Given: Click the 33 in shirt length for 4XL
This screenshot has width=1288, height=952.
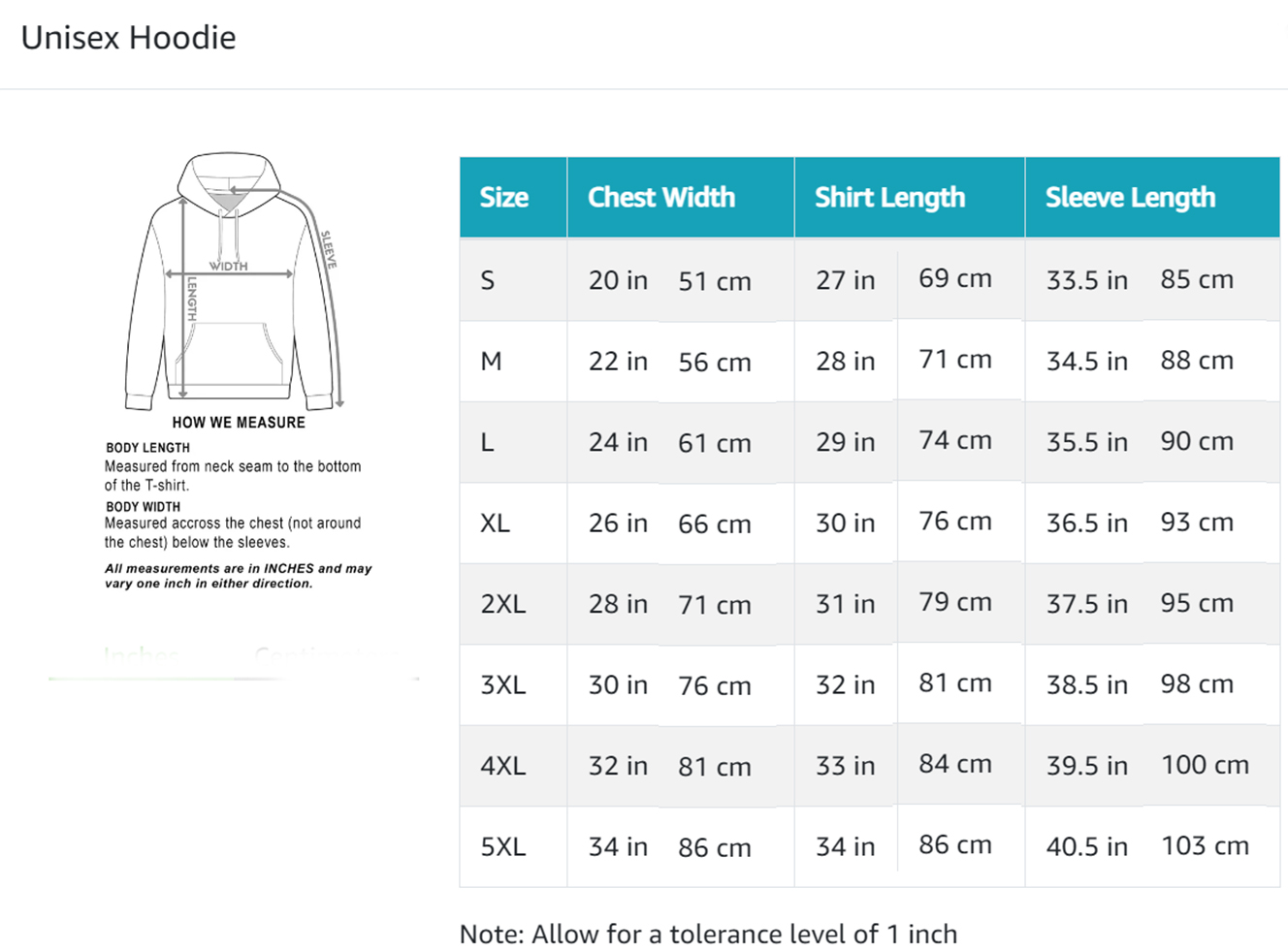Looking at the screenshot, I should coord(845,767).
